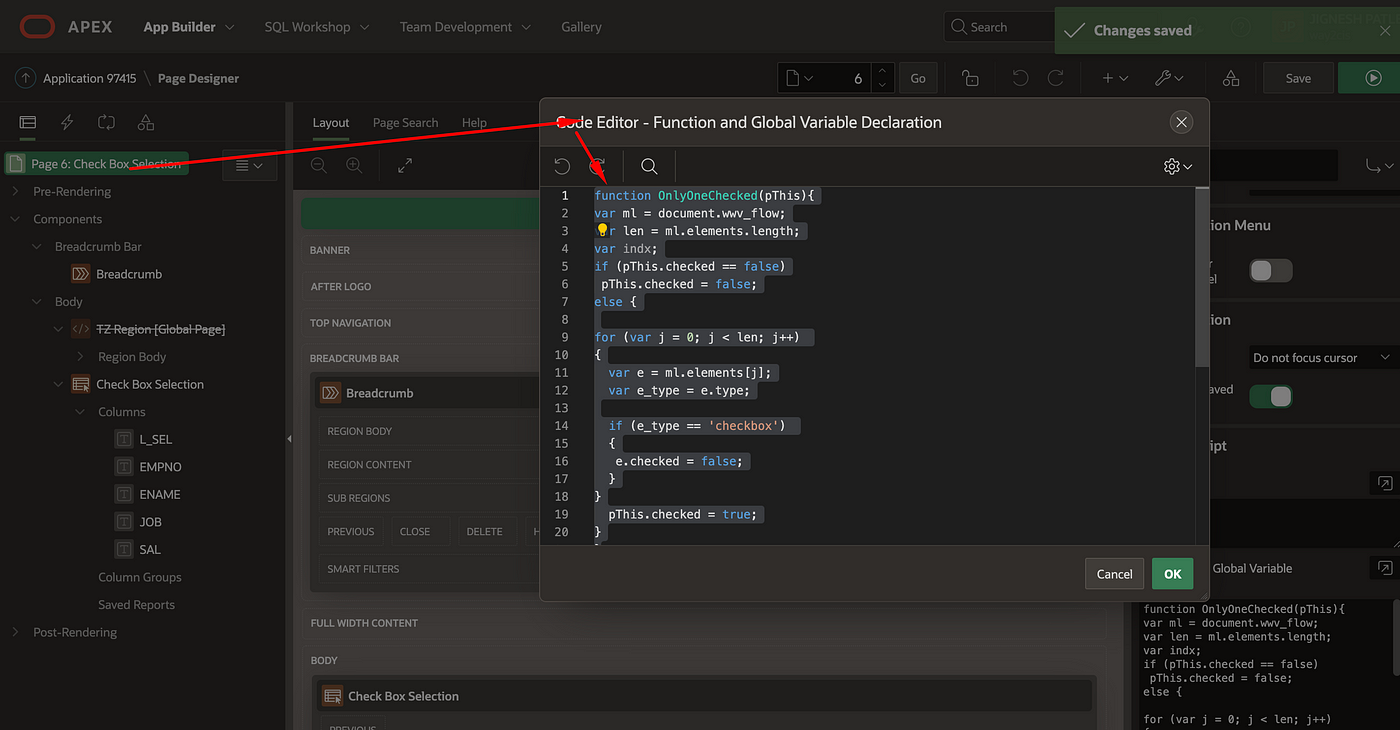Open the Create plus menu
This screenshot has width=1400, height=730.
point(1115,78)
